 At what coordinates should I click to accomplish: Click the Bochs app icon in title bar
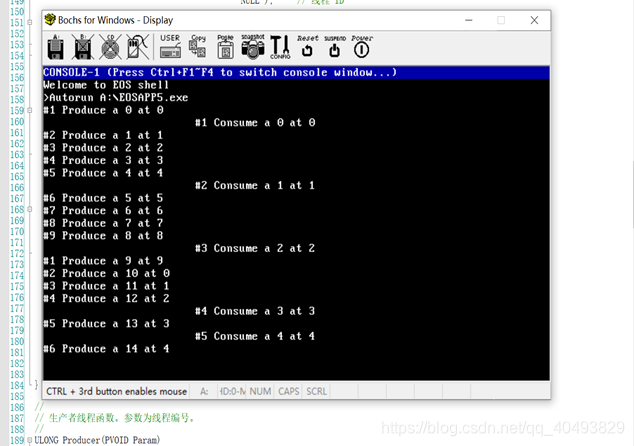(x=50, y=19)
